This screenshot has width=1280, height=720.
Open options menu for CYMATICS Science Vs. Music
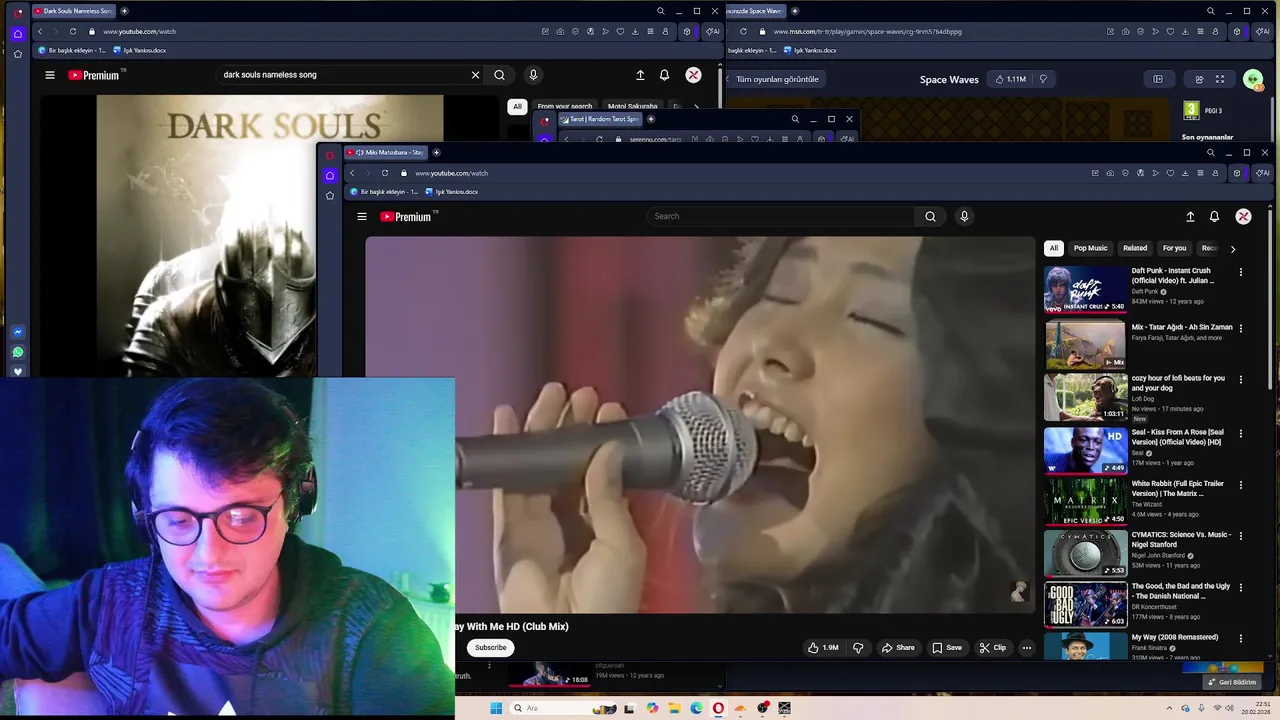(x=1241, y=536)
